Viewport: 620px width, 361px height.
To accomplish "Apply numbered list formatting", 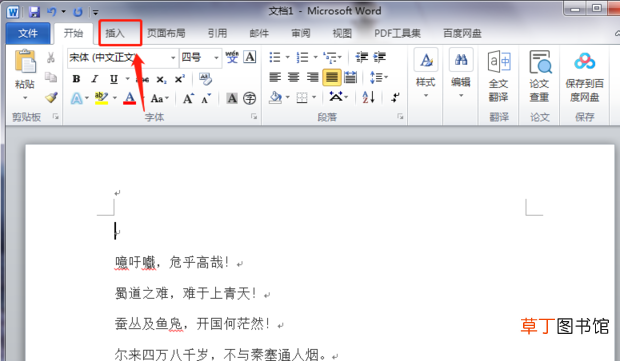I will [302, 57].
